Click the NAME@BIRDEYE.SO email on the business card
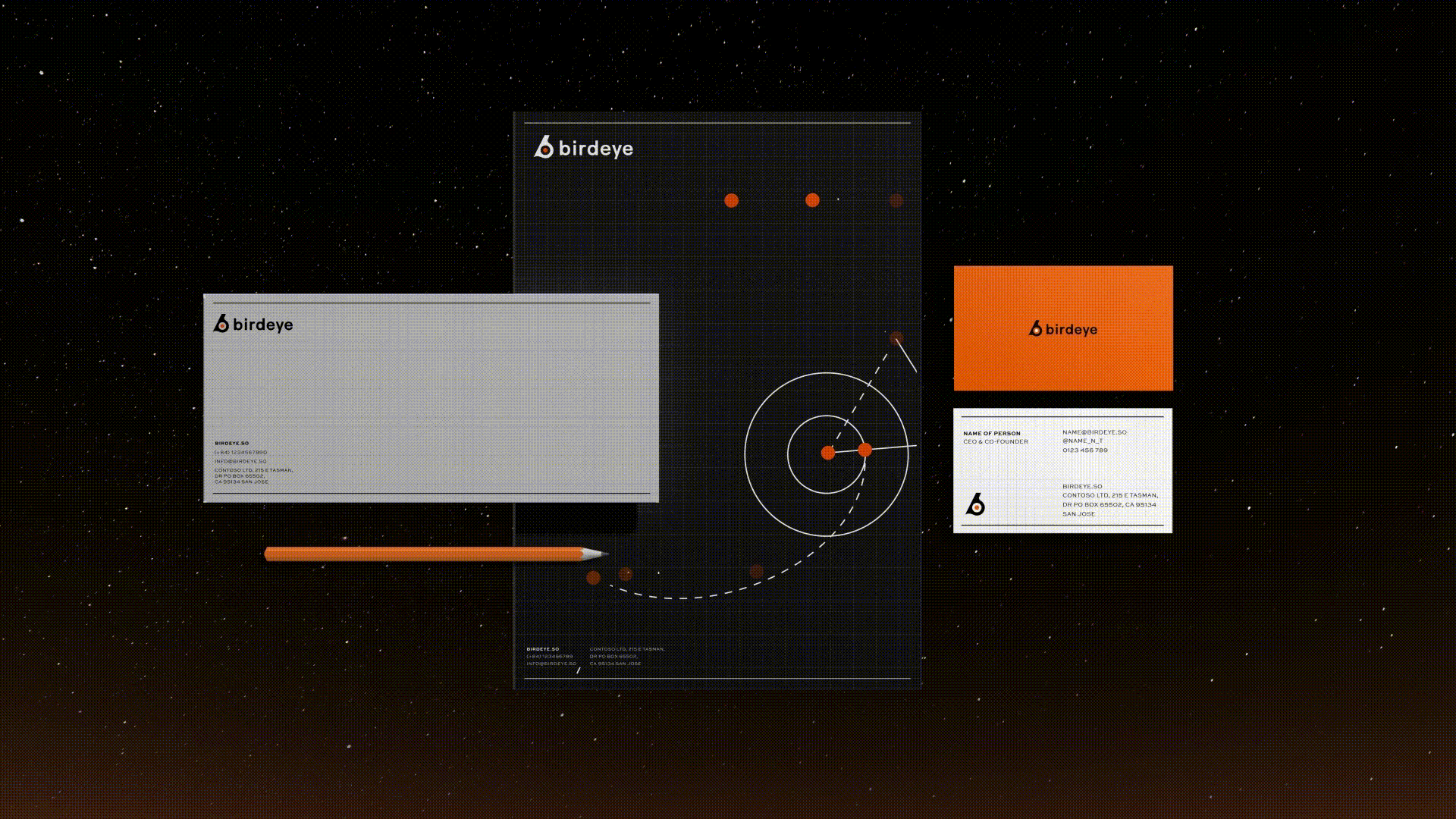 [x=1094, y=432]
